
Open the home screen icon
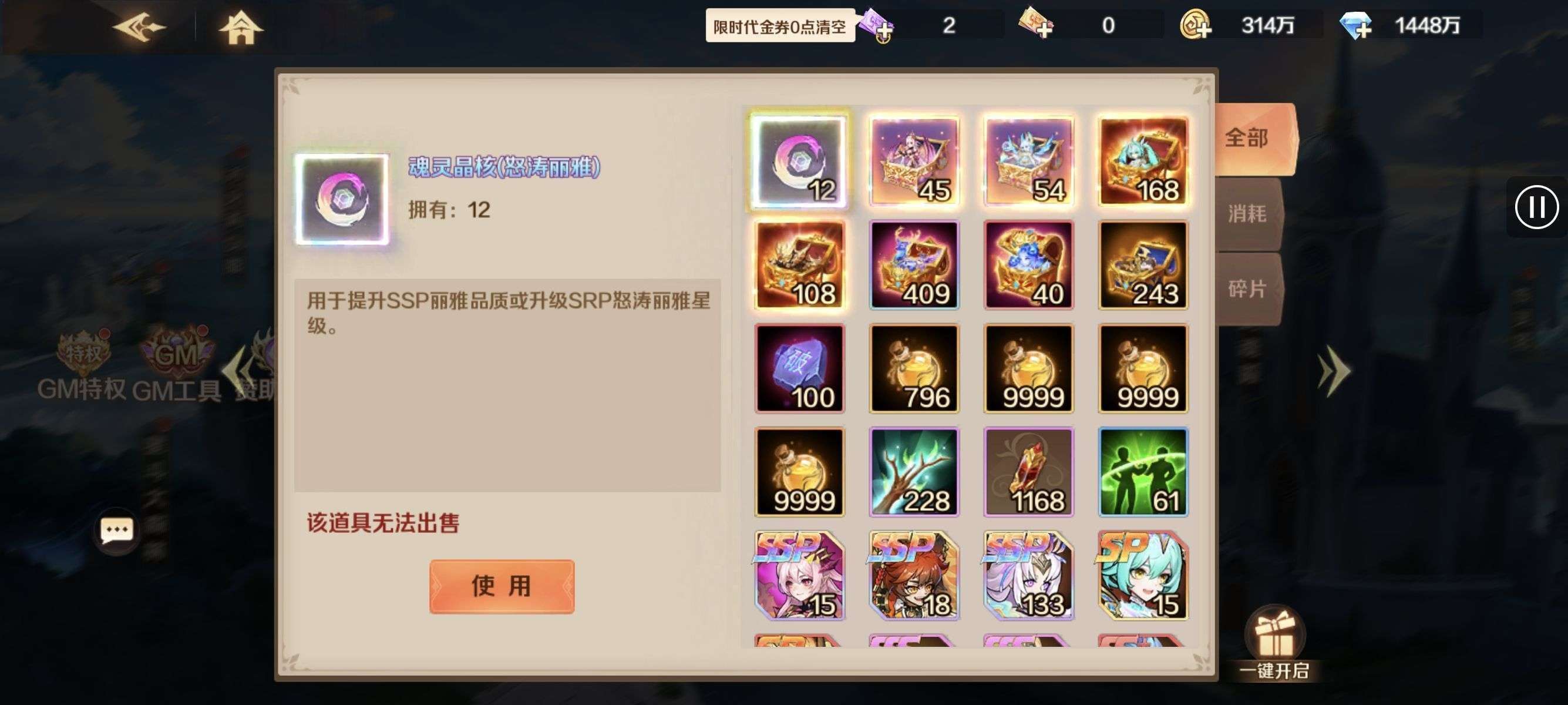tap(241, 28)
